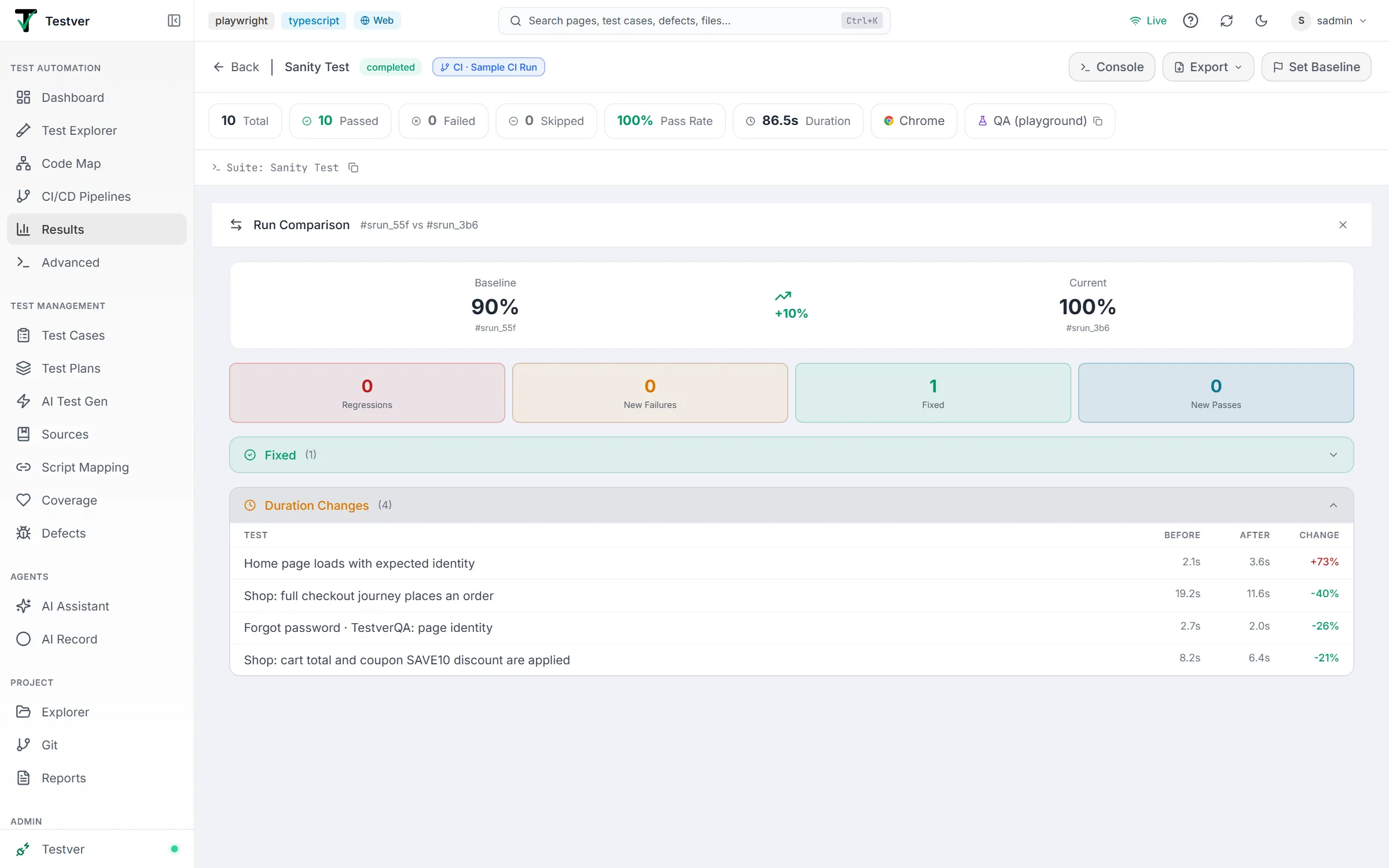Click the Run Comparison swap arrows icon
Screen dimensions: 1389x868
[x=236, y=225]
